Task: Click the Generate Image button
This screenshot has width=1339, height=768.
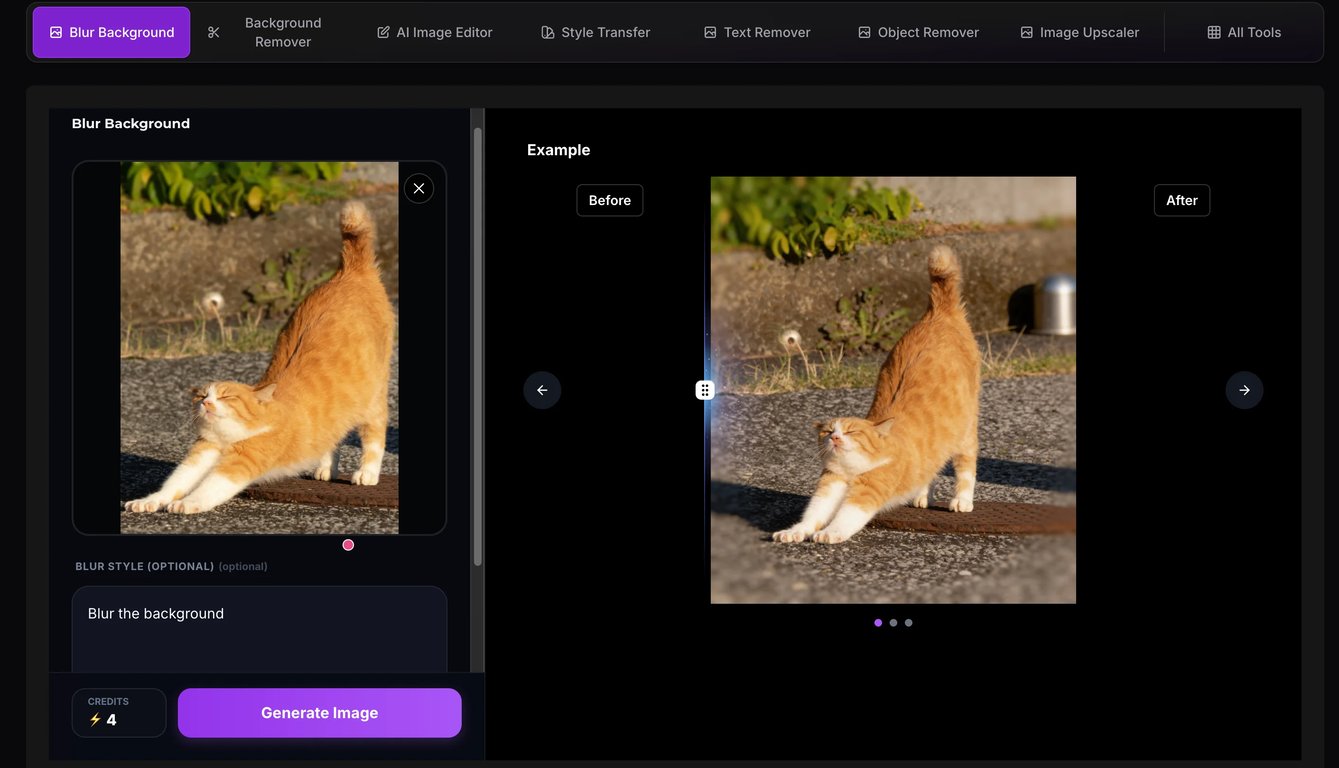Action: click(x=320, y=713)
